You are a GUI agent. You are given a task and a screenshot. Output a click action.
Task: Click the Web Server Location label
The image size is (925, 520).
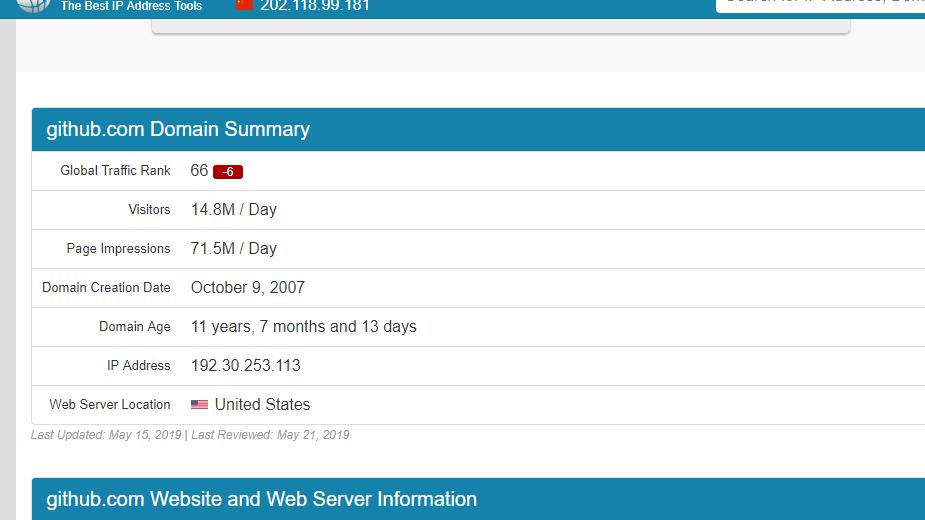(x=110, y=405)
